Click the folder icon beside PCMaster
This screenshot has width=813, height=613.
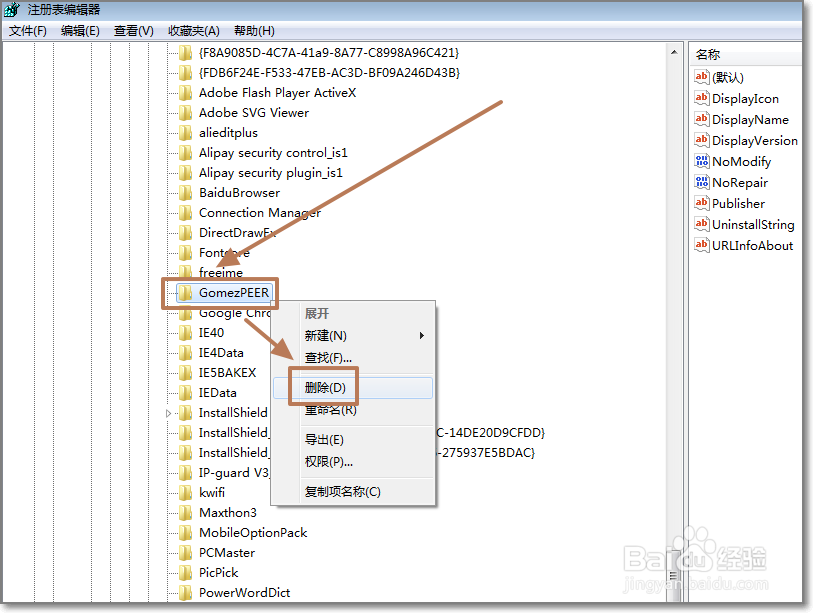point(186,553)
